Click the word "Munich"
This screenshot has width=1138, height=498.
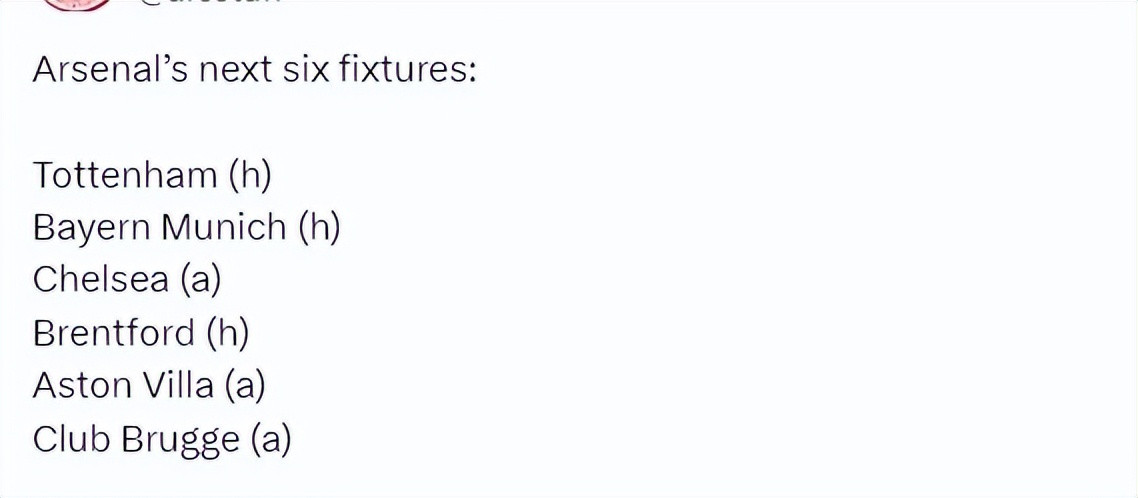[x=224, y=228]
